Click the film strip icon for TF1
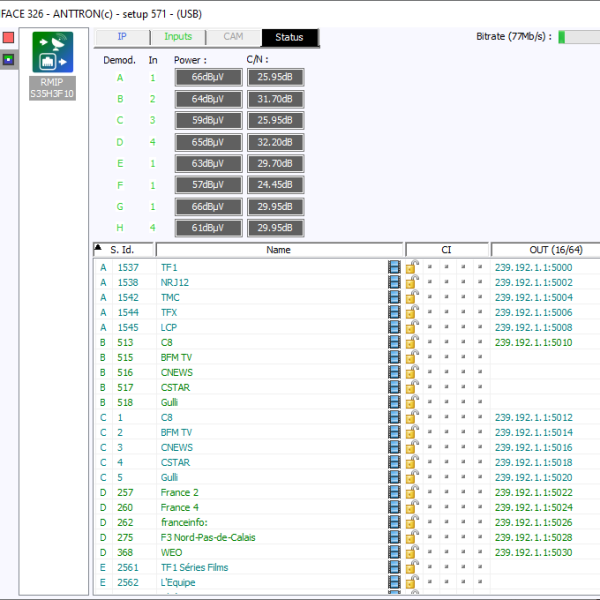Image resolution: width=600 pixels, height=600 pixels. coord(395,268)
